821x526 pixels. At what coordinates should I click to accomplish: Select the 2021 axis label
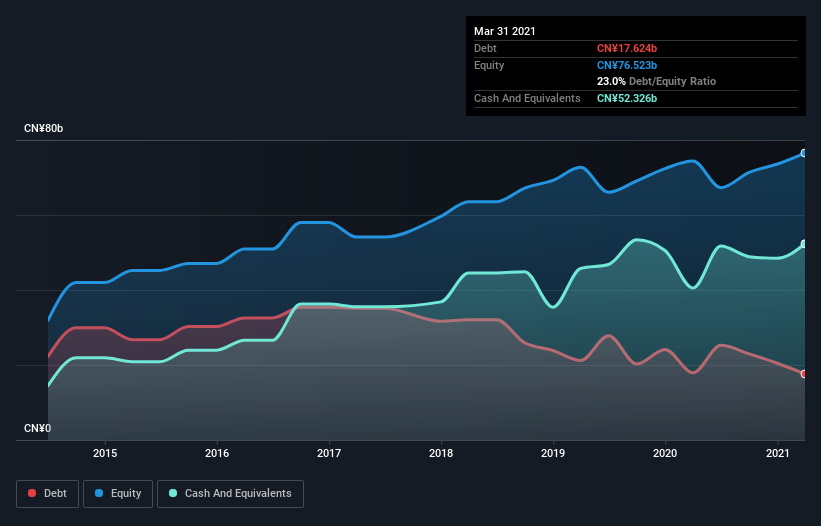coord(778,453)
